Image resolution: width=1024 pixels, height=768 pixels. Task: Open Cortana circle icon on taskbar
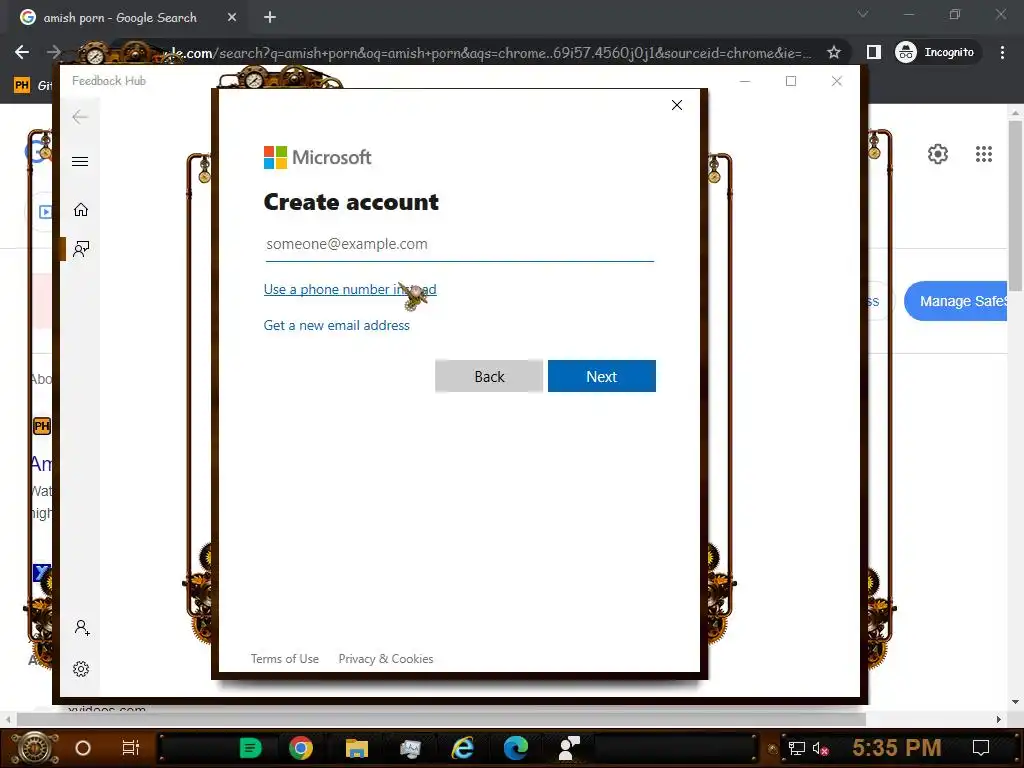click(x=83, y=748)
